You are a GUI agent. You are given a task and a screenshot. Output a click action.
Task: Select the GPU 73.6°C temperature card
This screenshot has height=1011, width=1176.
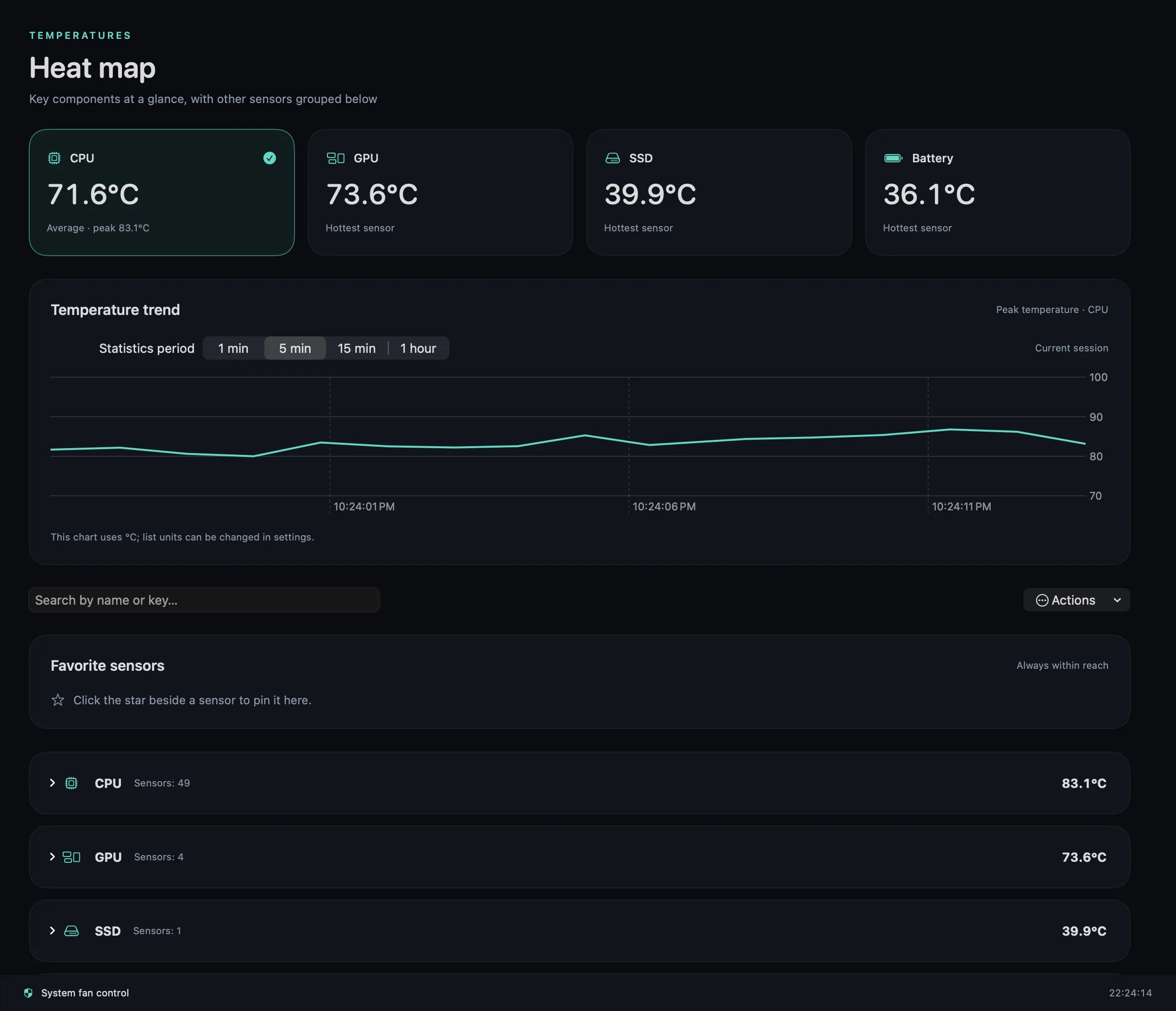(440, 192)
